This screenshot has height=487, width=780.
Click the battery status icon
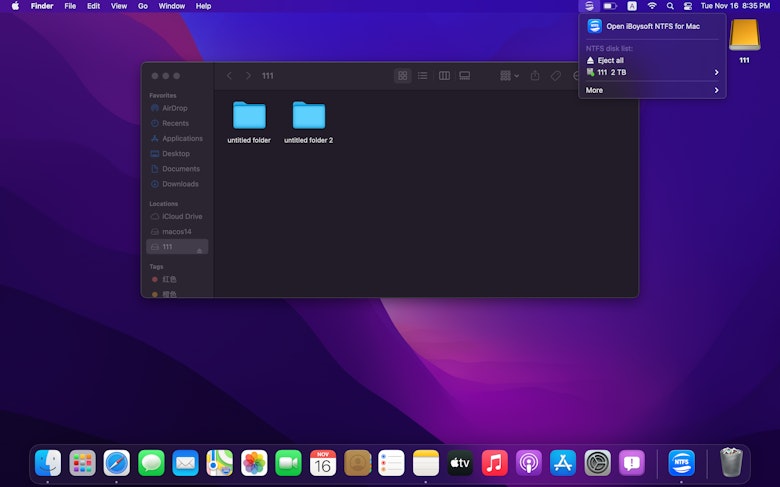[x=610, y=6]
